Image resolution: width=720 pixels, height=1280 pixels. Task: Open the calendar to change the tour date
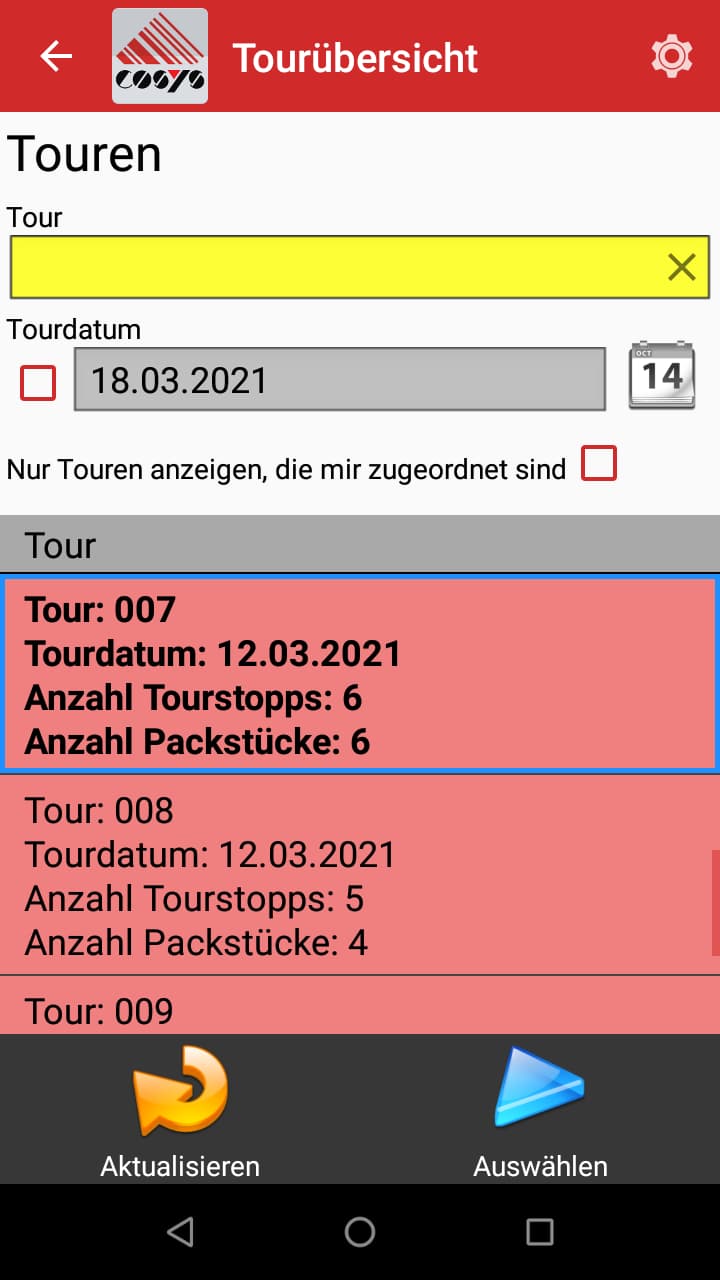click(x=662, y=375)
